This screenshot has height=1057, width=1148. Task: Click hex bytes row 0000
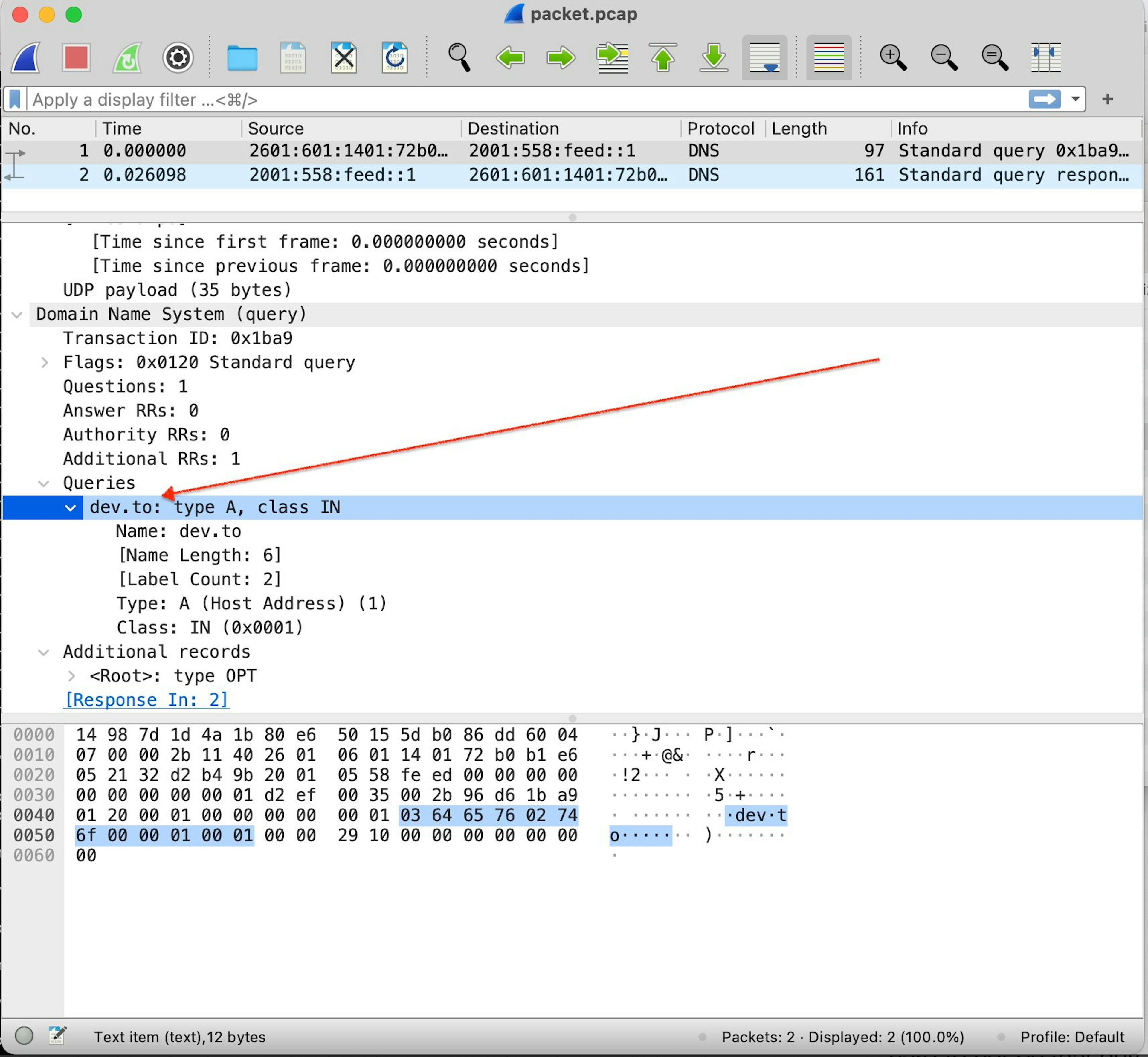click(x=326, y=735)
